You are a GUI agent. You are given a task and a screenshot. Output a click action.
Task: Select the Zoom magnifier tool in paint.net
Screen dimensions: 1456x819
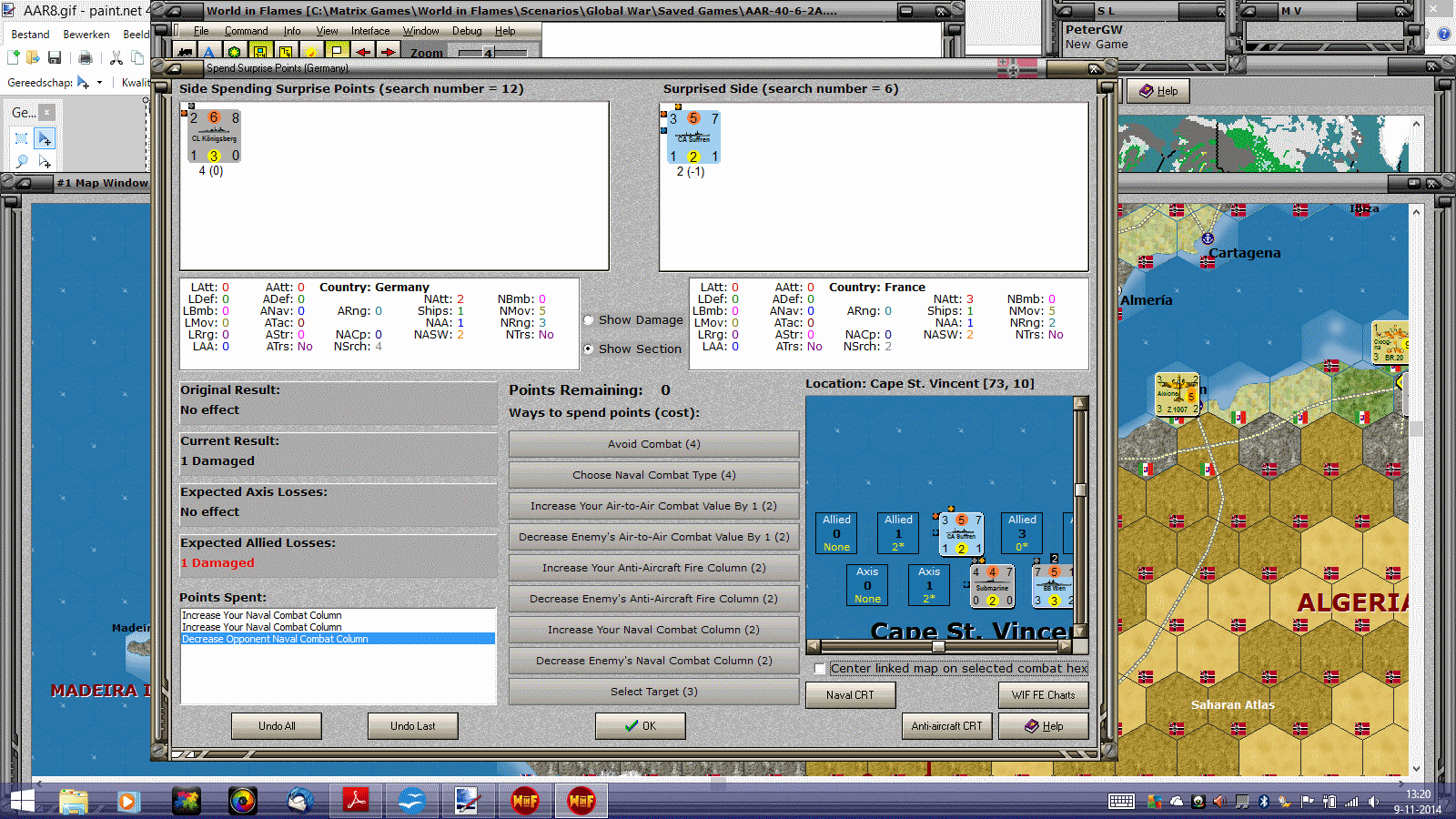(22, 161)
